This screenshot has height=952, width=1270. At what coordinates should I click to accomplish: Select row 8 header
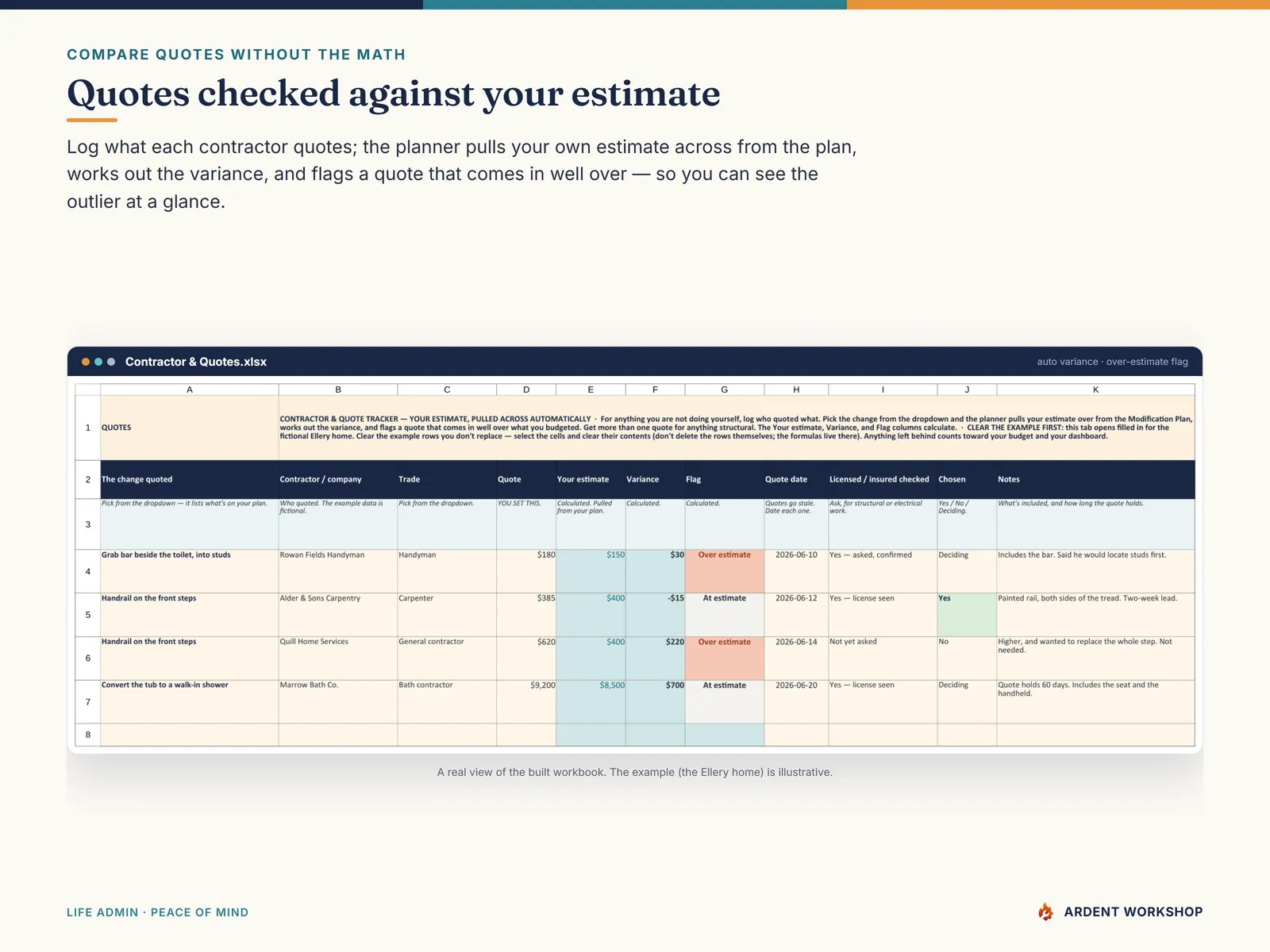coord(87,735)
